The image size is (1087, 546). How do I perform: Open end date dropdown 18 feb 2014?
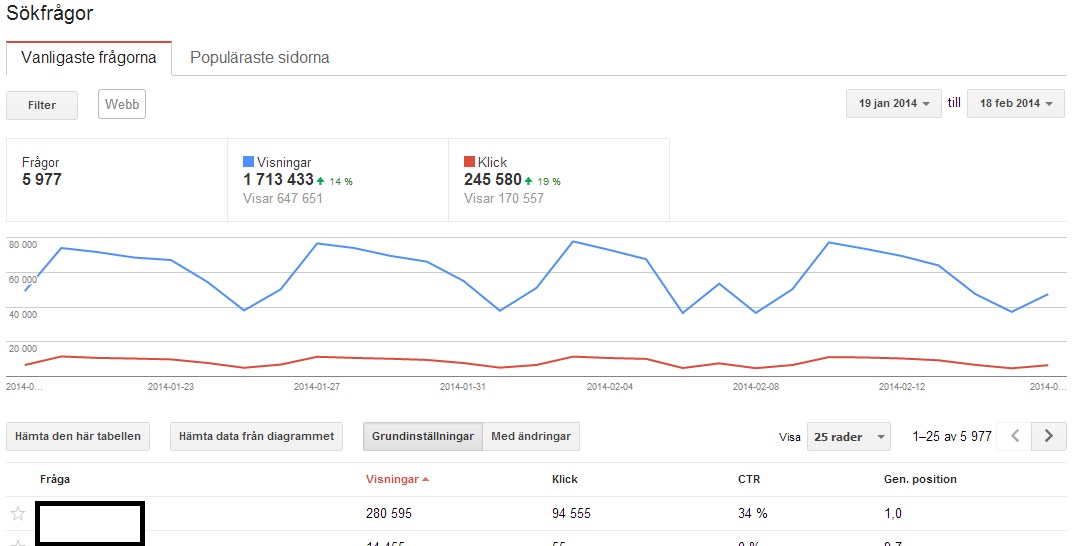[x=1016, y=103]
